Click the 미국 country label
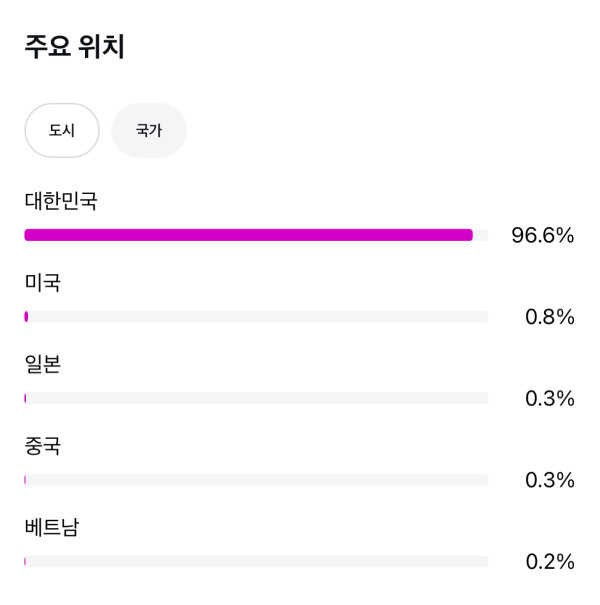 (43, 283)
